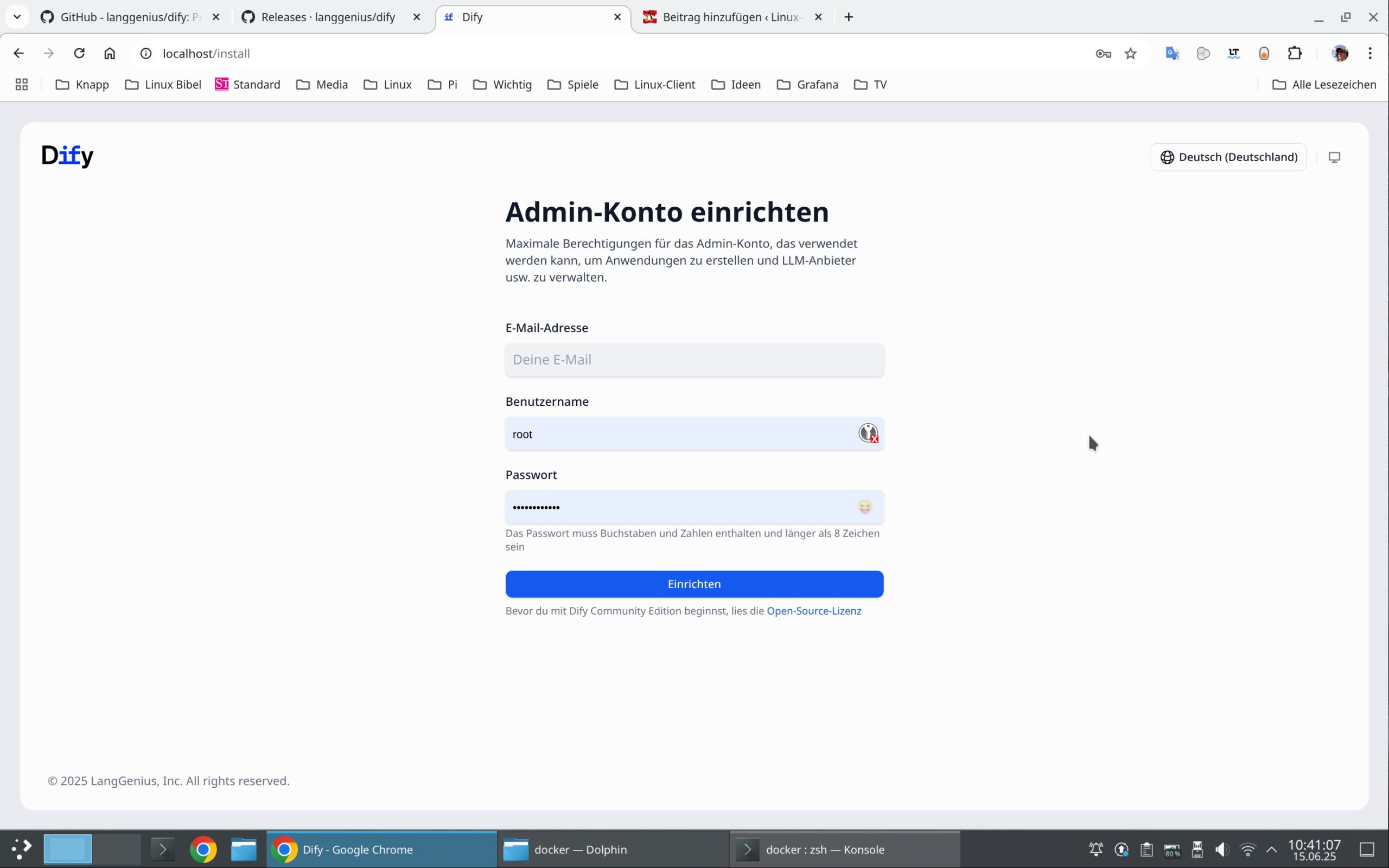1389x868 pixels.
Task: Switch to the docker — Dolphin window
Action: click(613, 849)
